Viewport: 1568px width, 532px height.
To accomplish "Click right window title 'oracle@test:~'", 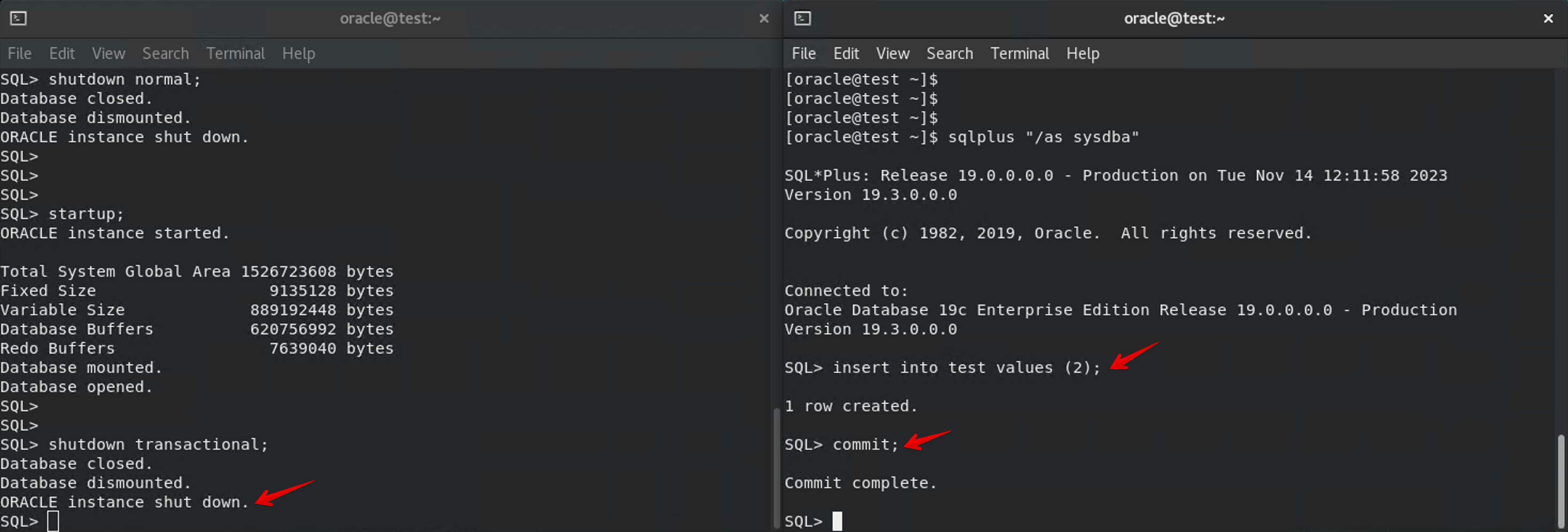I will 1174,18.
